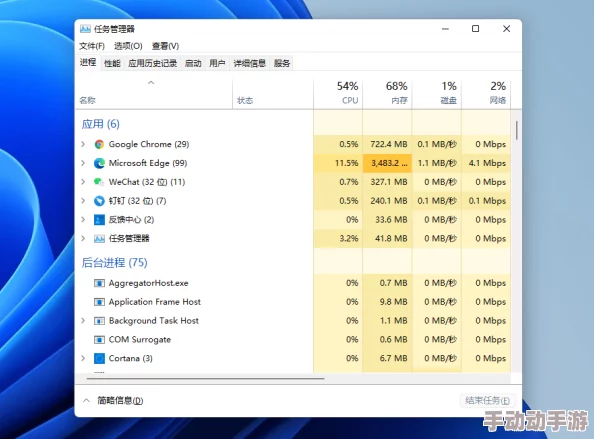Viewport: 594px width, 439px height.
Task: Select the COM Surrogate process name
Action: click(140, 339)
